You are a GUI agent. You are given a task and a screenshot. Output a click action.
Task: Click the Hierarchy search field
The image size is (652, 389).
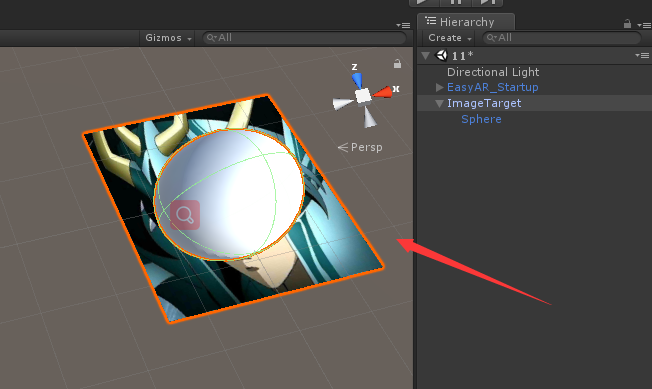coord(561,38)
